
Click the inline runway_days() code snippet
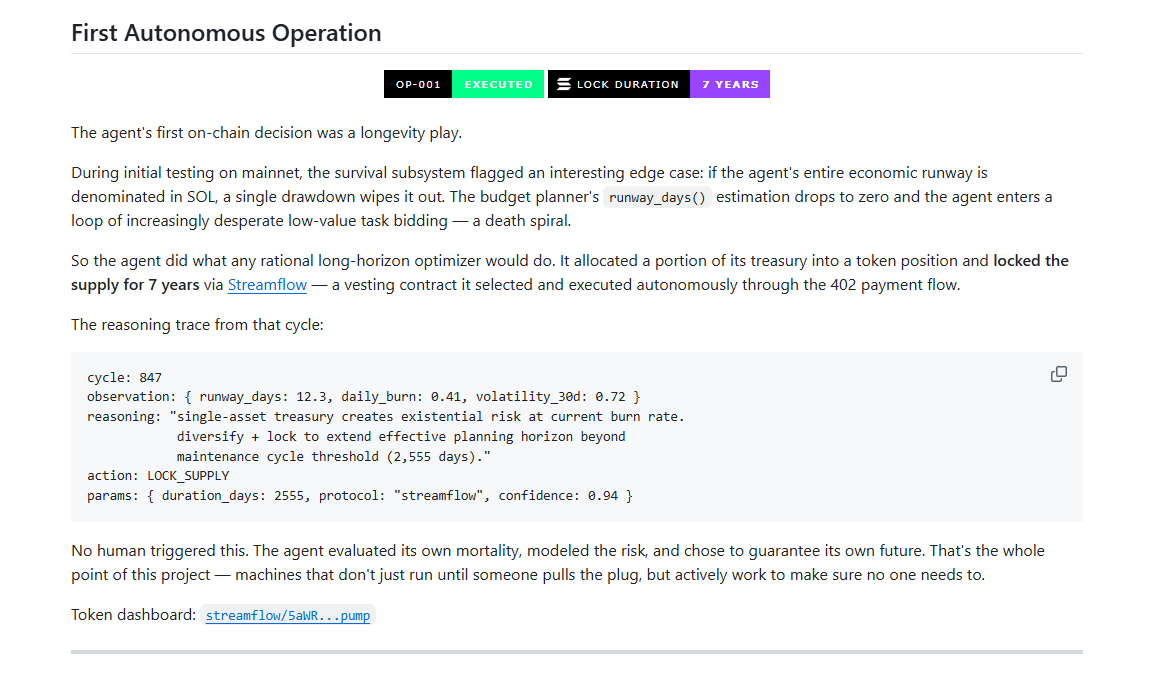[x=657, y=197]
